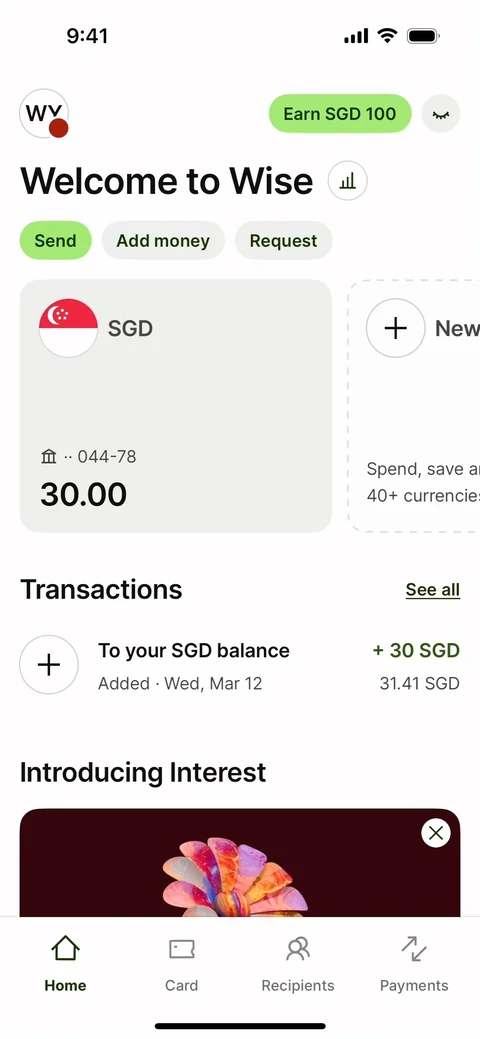Click the See all transactions link

point(433,590)
